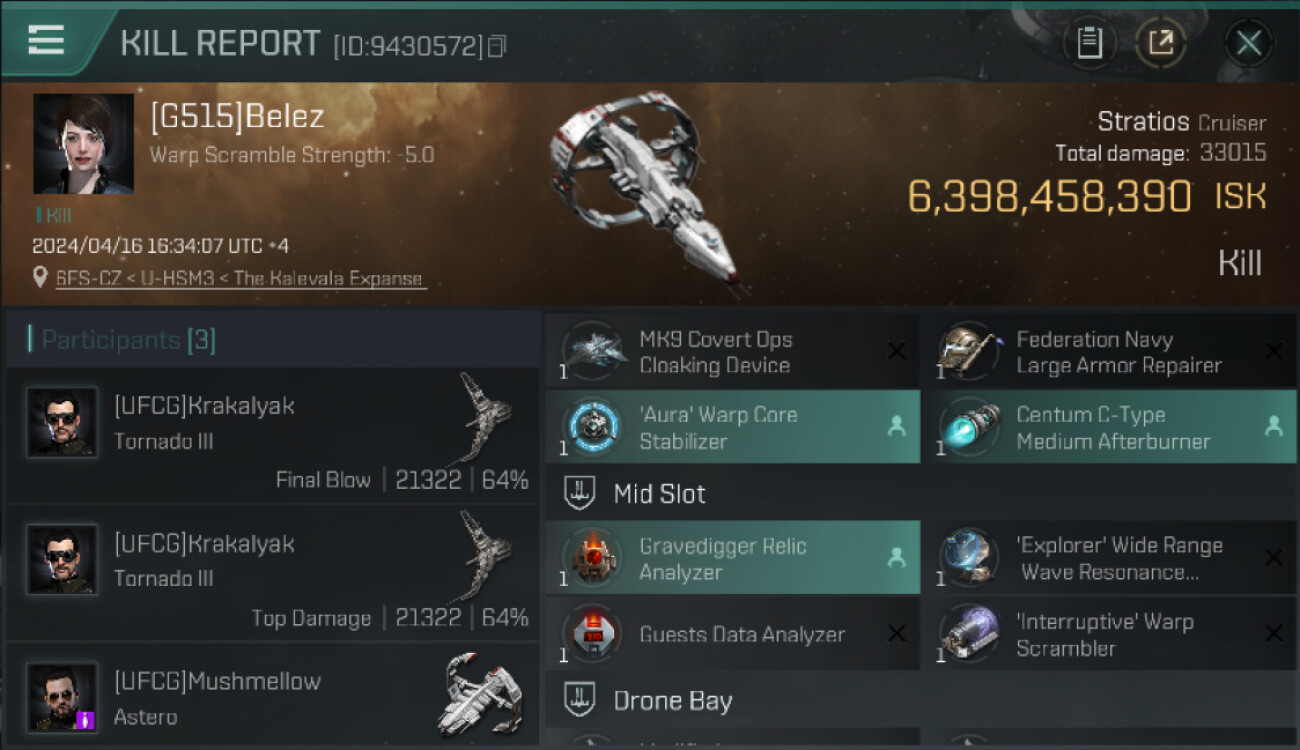The height and width of the screenshot is (750, 1300).
Task: Click the Federation Navy Large Armor Repairer icon
Action: 968,352
